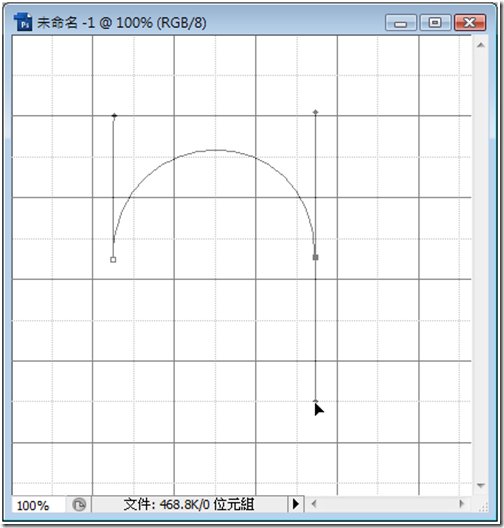
Task: Click the horizontal scrollbar right arrow
Action: 462,504
